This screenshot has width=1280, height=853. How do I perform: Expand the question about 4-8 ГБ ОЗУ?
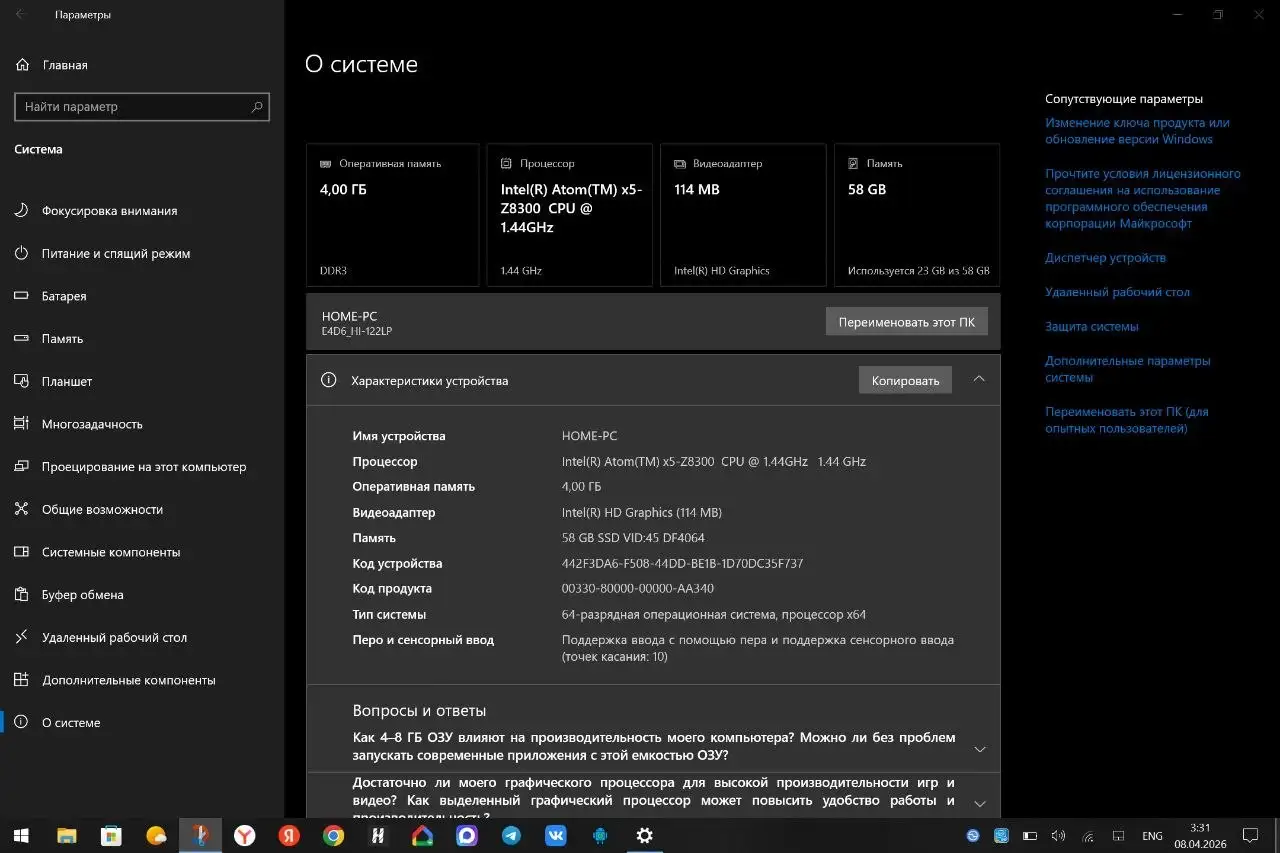point(979,748)
